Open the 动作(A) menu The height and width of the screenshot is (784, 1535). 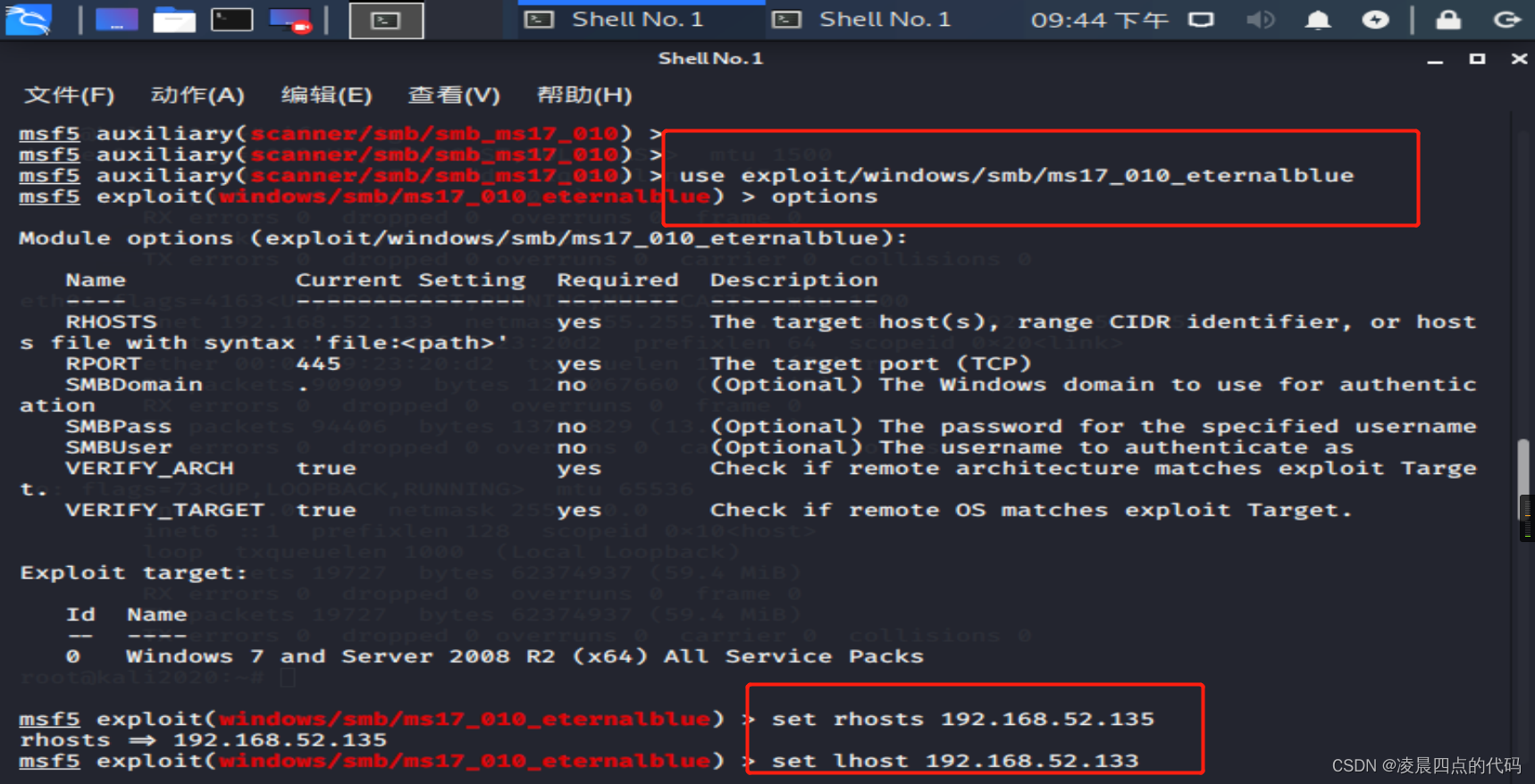click(x=197, y=95)
